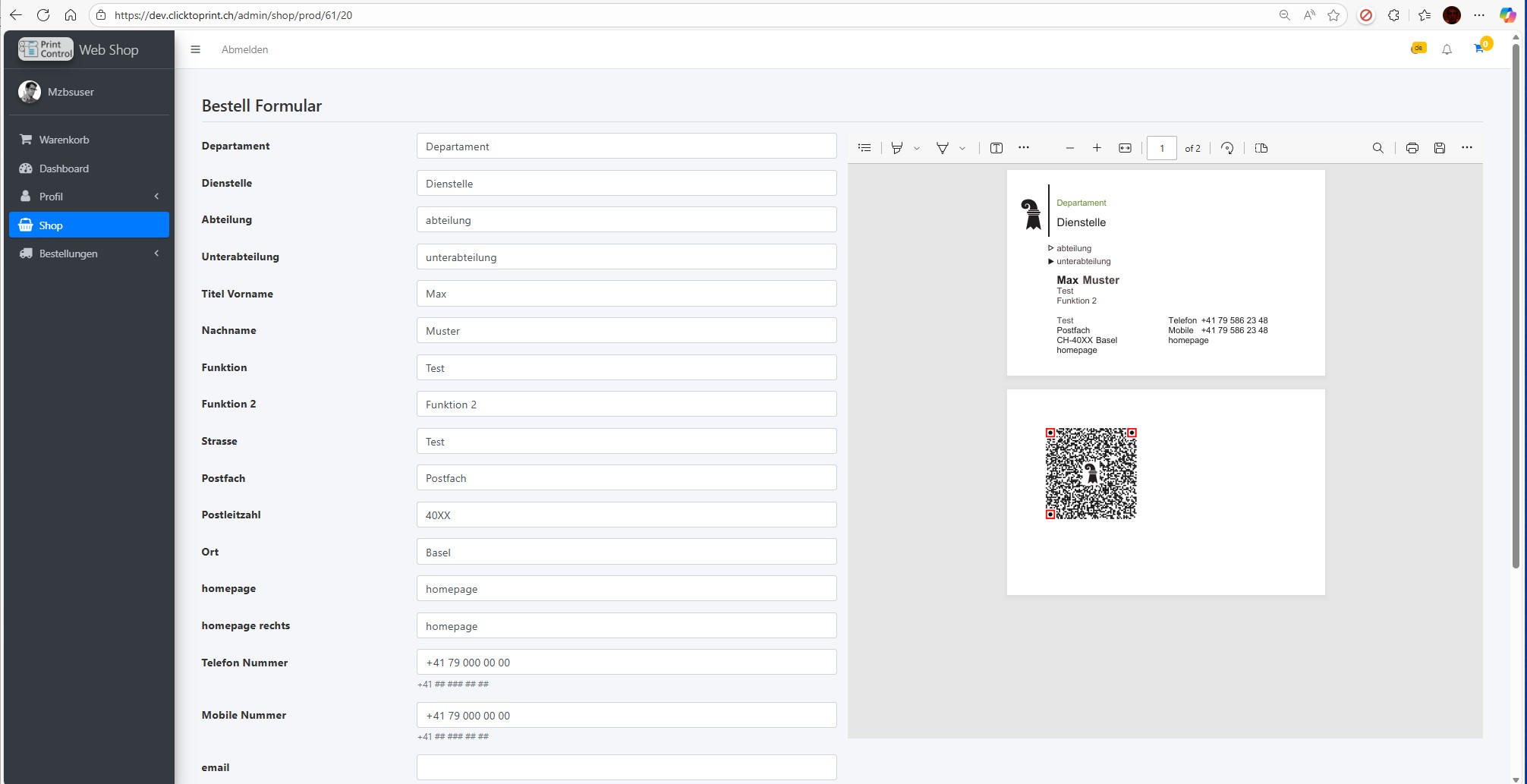This screenshot has height=784, width=1527.
Task: Zoom in on the PDF with plus
Action: [x=1097, y=148]
